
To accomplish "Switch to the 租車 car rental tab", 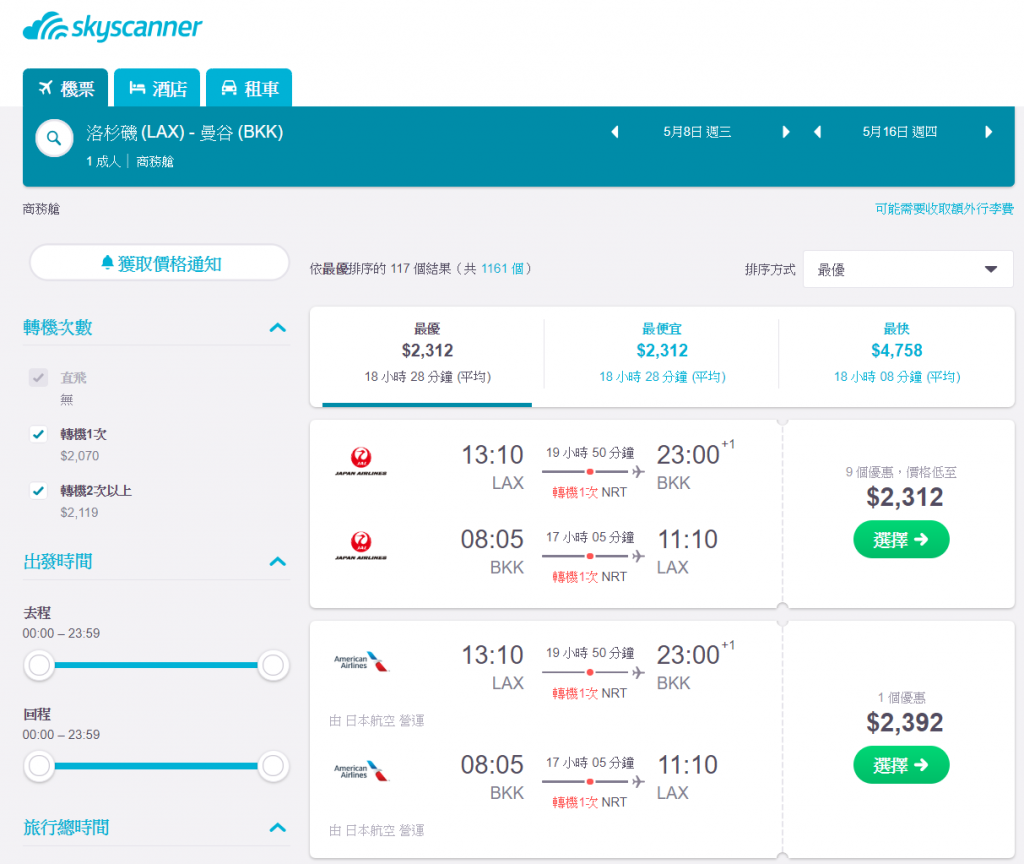I will 249,88.
